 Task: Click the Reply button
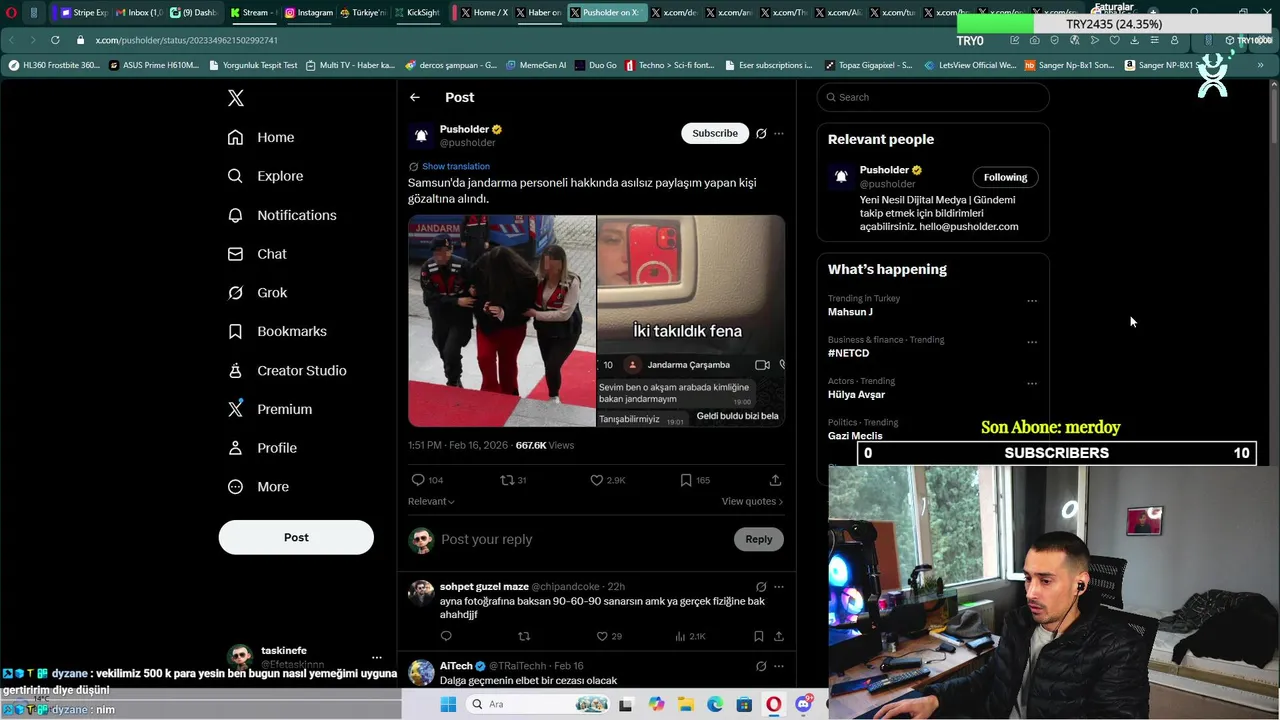click(759, 539)
